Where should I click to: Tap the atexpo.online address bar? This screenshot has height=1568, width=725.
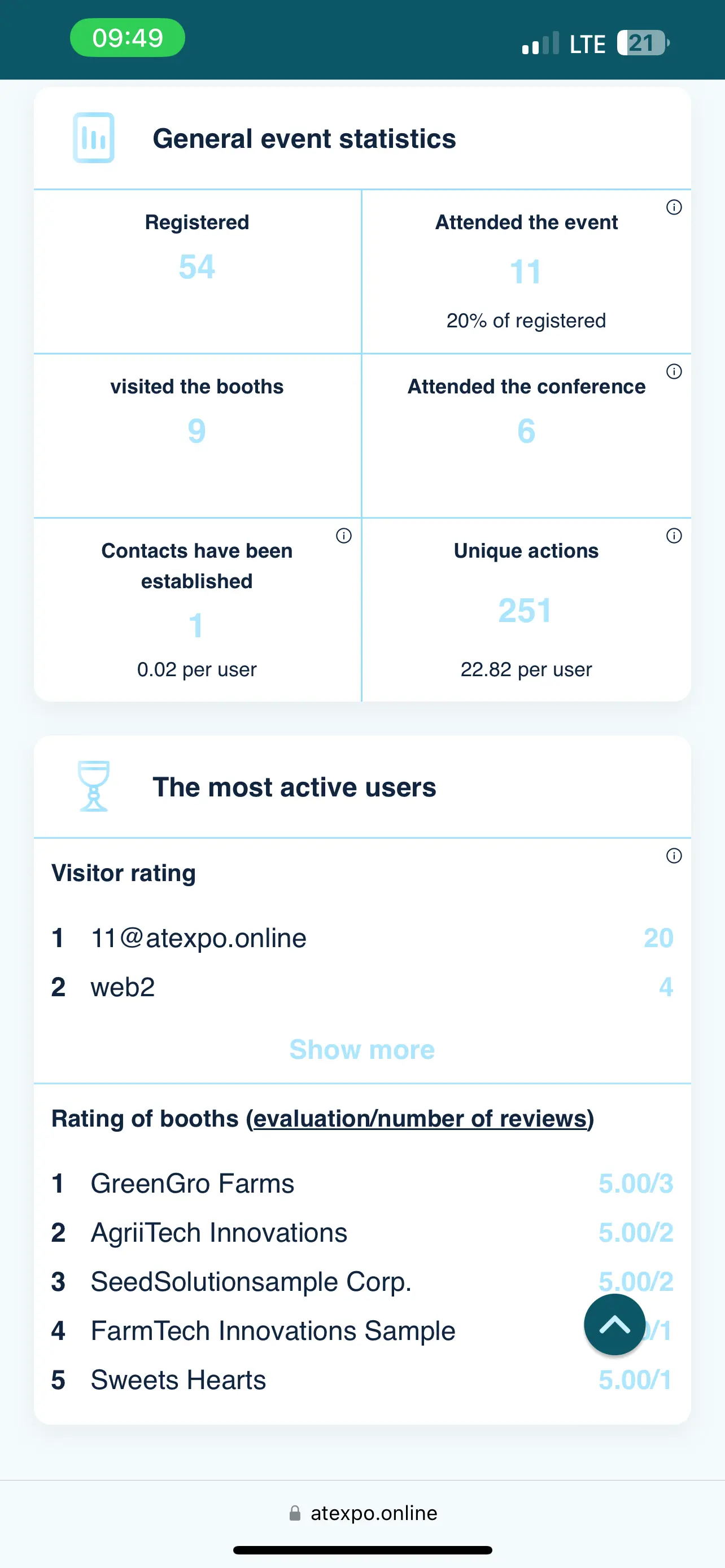point(364,1513)
